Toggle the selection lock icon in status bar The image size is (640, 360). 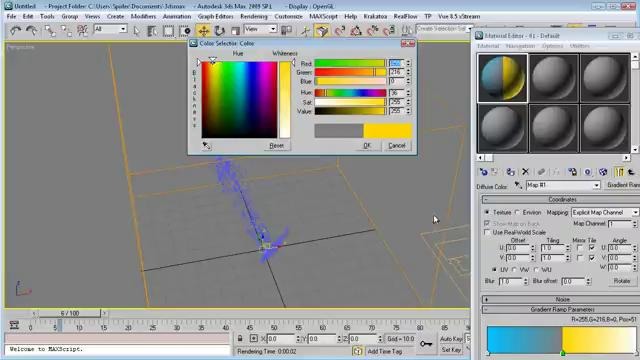tap(240, 339)
